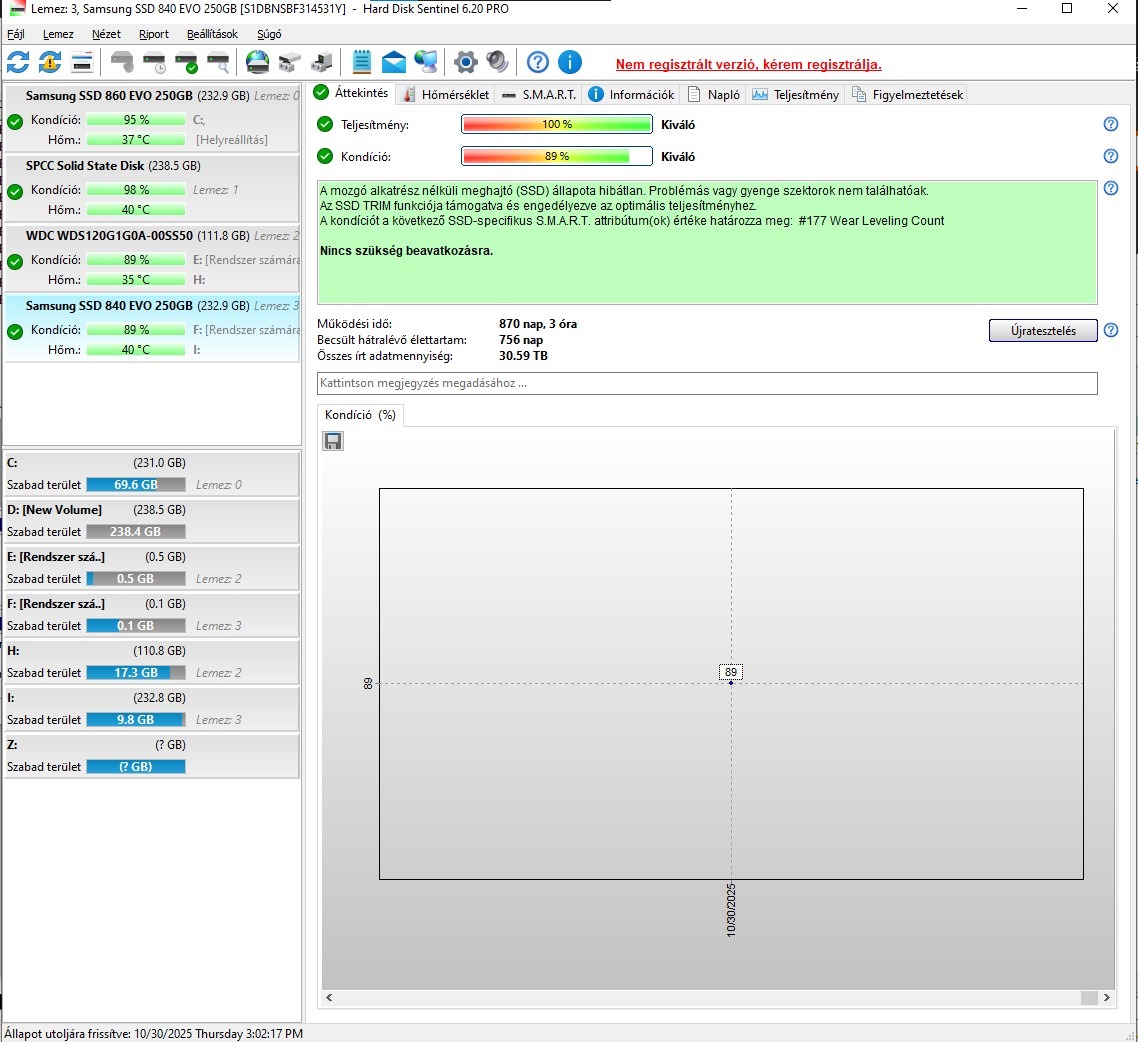The width and height of the screenshot is (1138, 1042).
Task: Click help icon next to Kondíció bar
Action: click(1110, 156)
